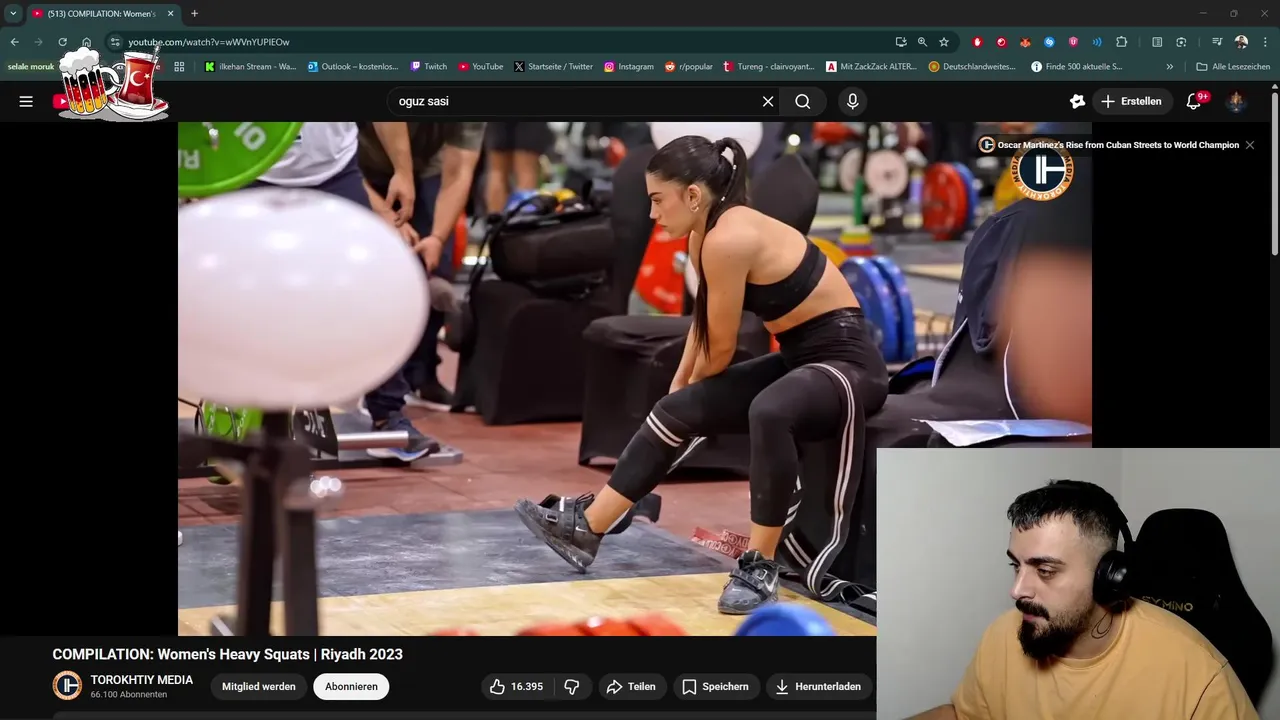Show more bookmarks with chevron

(1170, 67)
